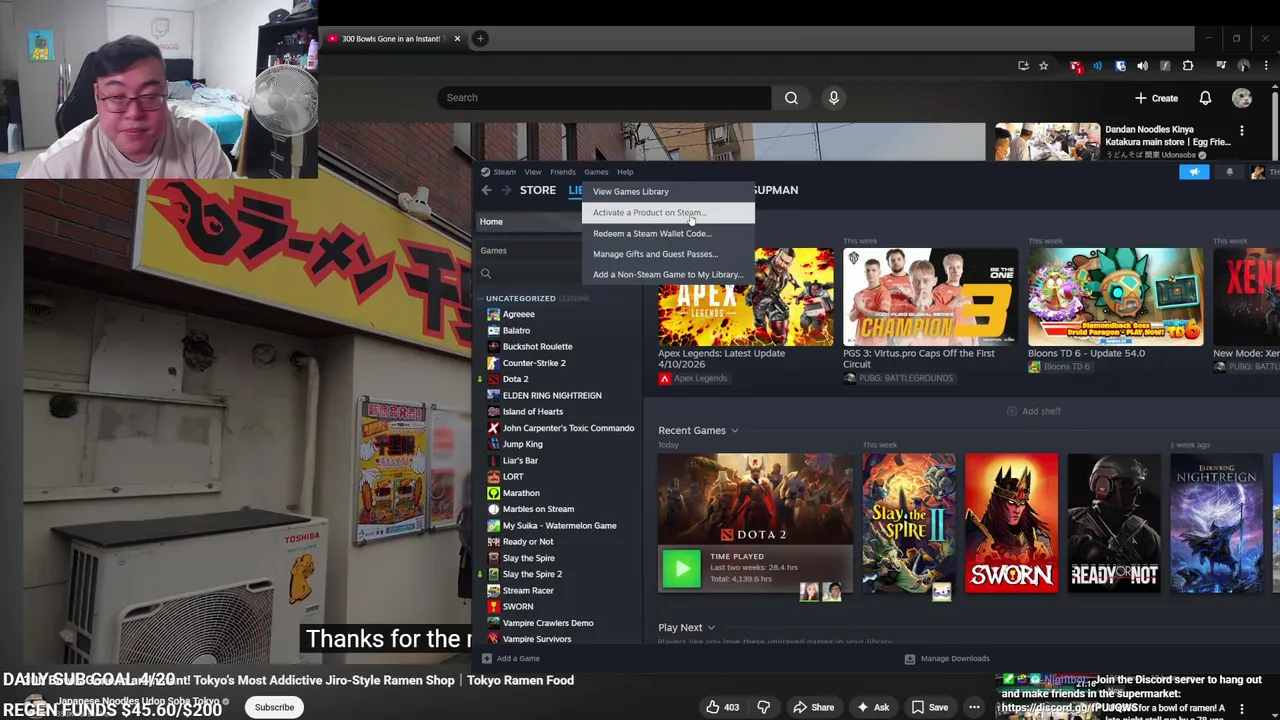The width and height of the screenshot is (1280, 720).
Task: Click the YouTube Create button
Action: 1157,98
